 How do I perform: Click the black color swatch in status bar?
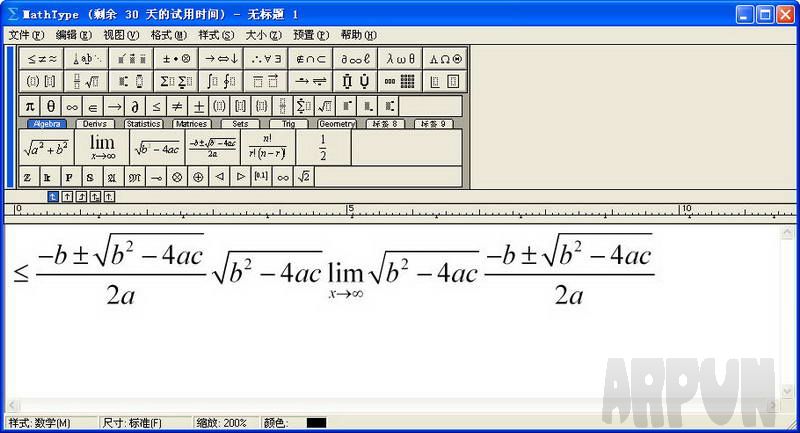click(x=316, y=423)
